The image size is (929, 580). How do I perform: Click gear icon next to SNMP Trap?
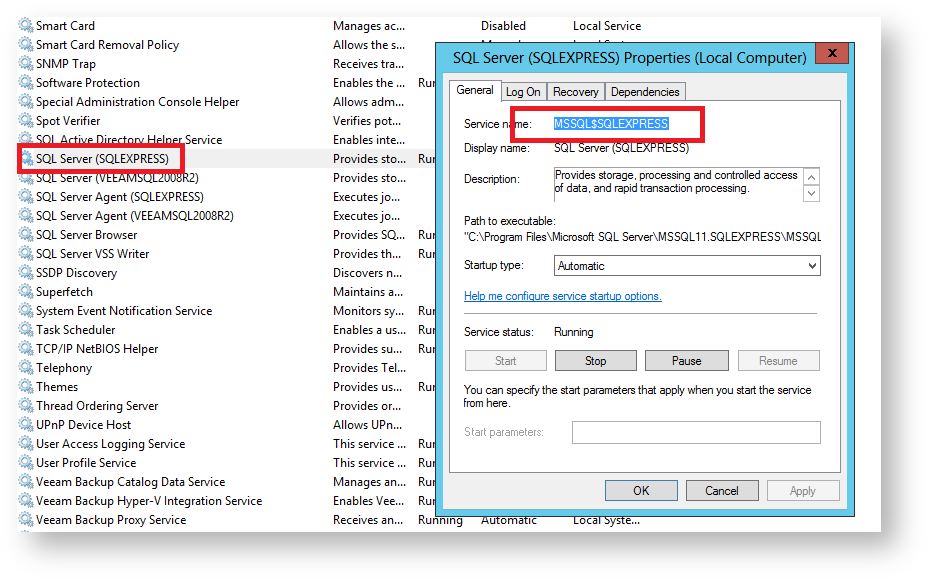tap(26, 64)
